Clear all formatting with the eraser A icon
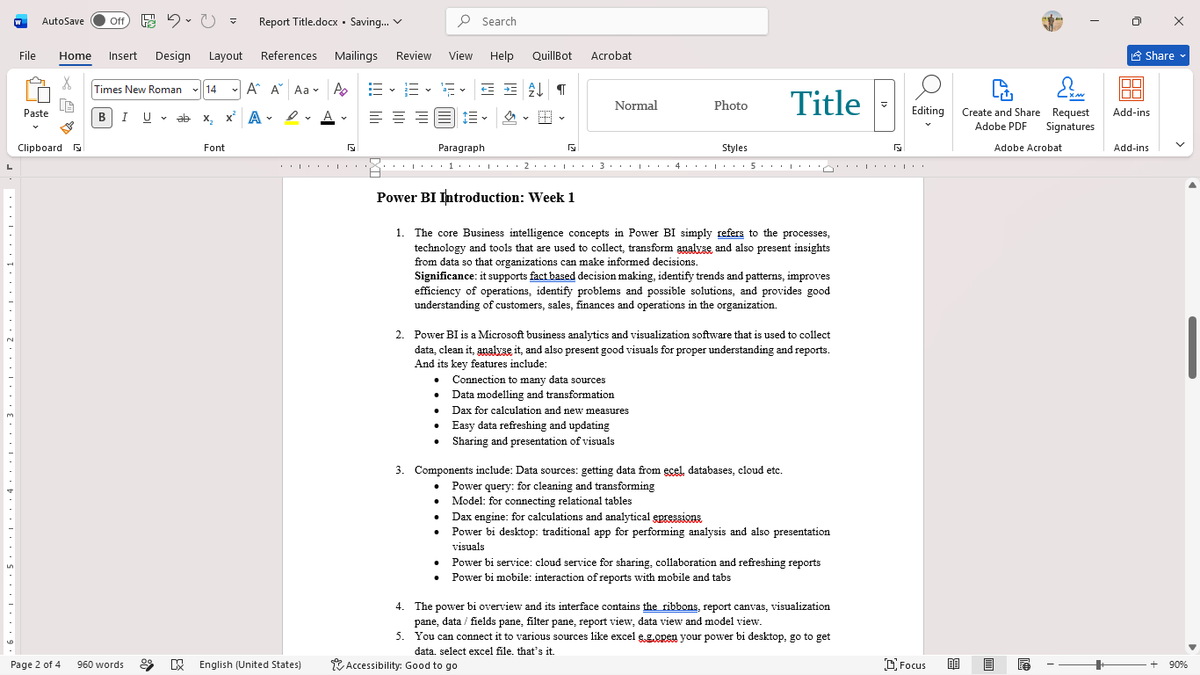 tap(340, 89)
